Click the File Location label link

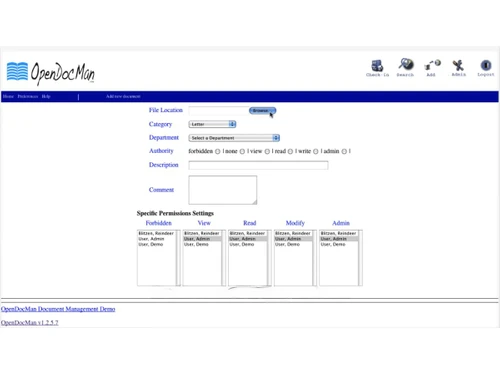(x=166, y=110)
